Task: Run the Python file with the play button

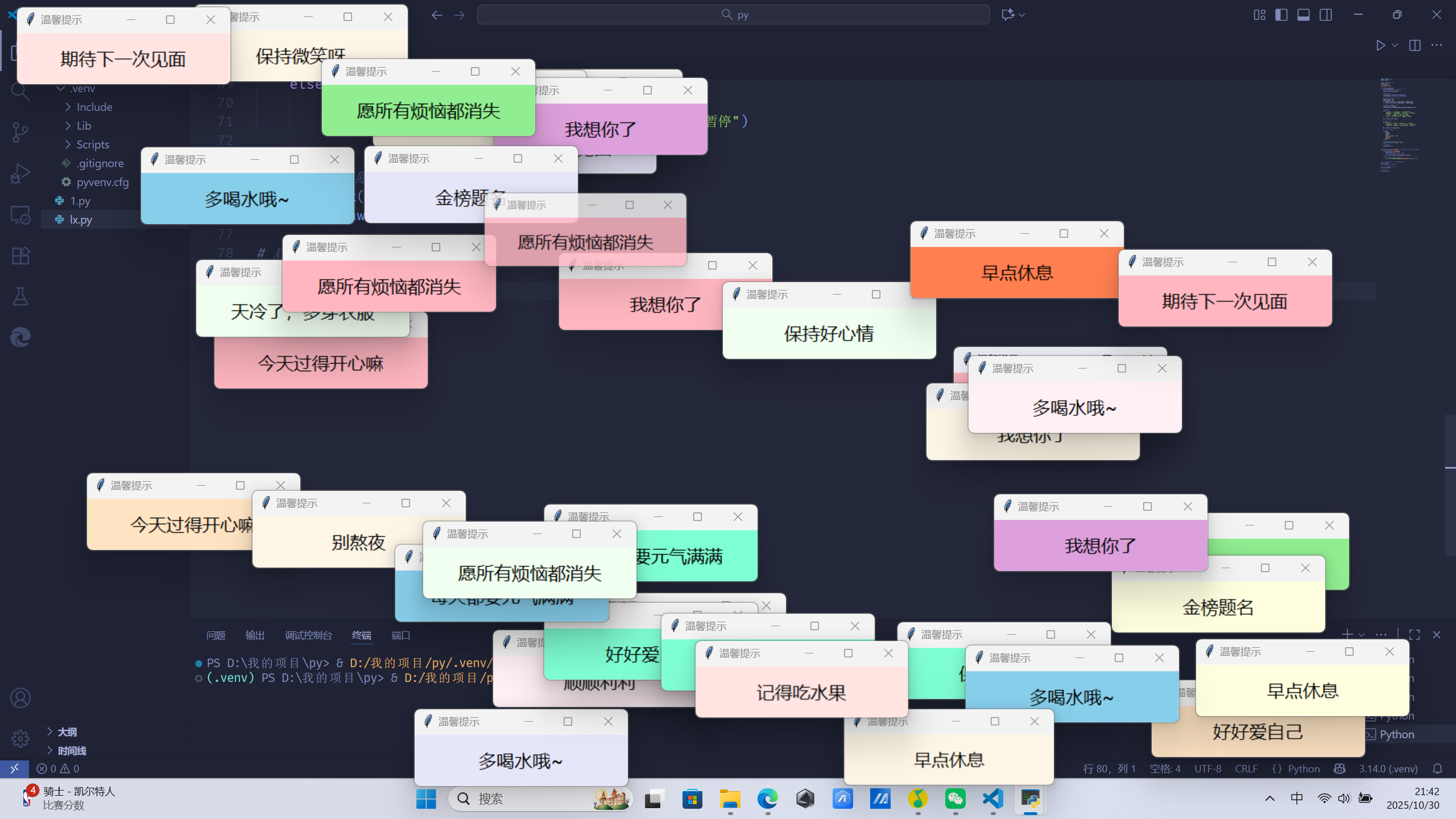Action: tap(1380, 45)
